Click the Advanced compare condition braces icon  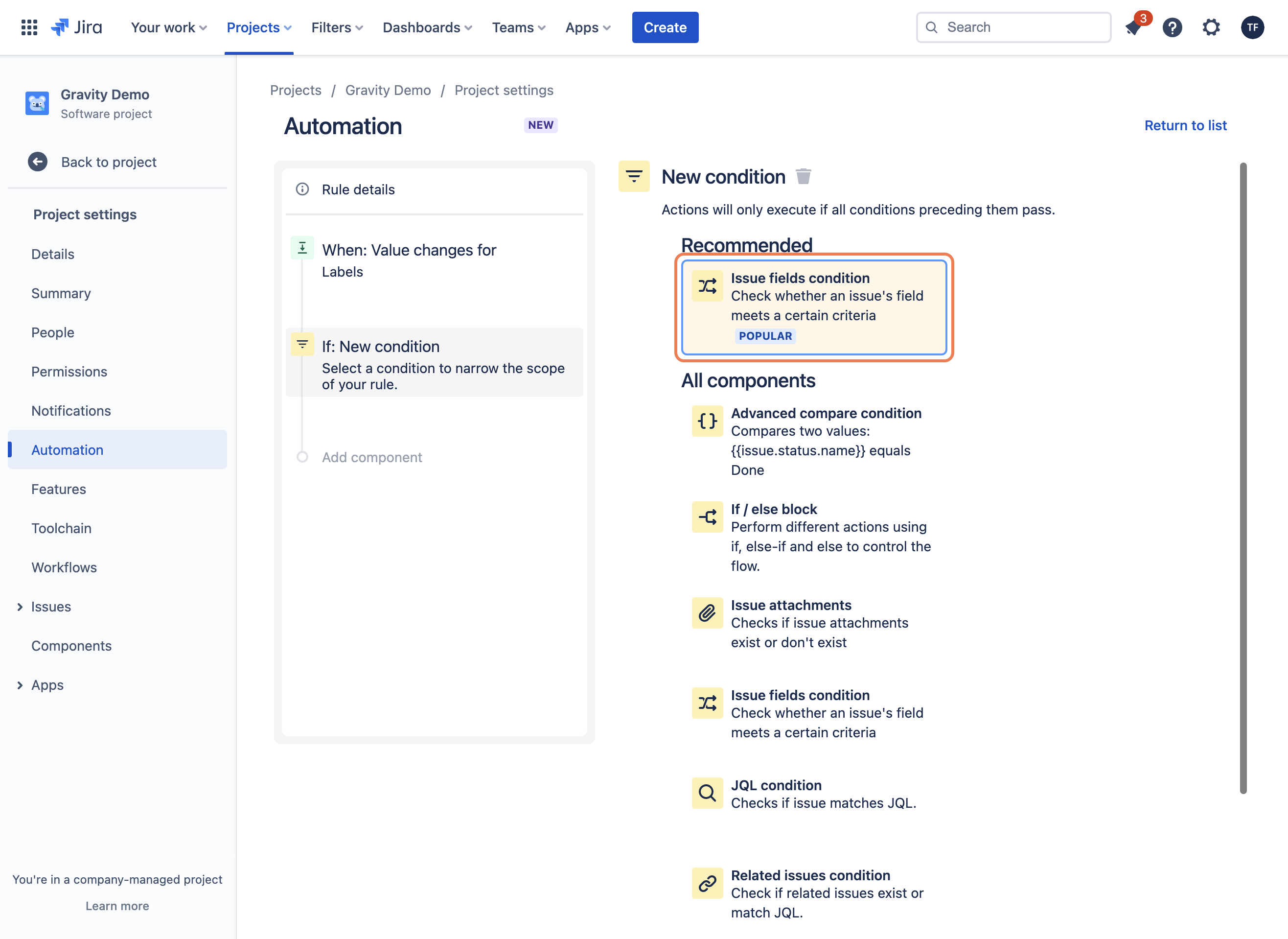[x=707, y=421]
